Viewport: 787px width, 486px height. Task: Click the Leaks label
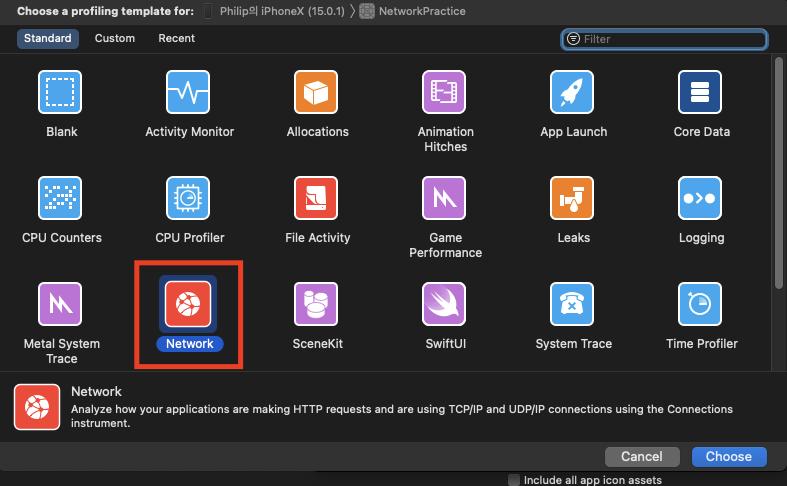574,237
